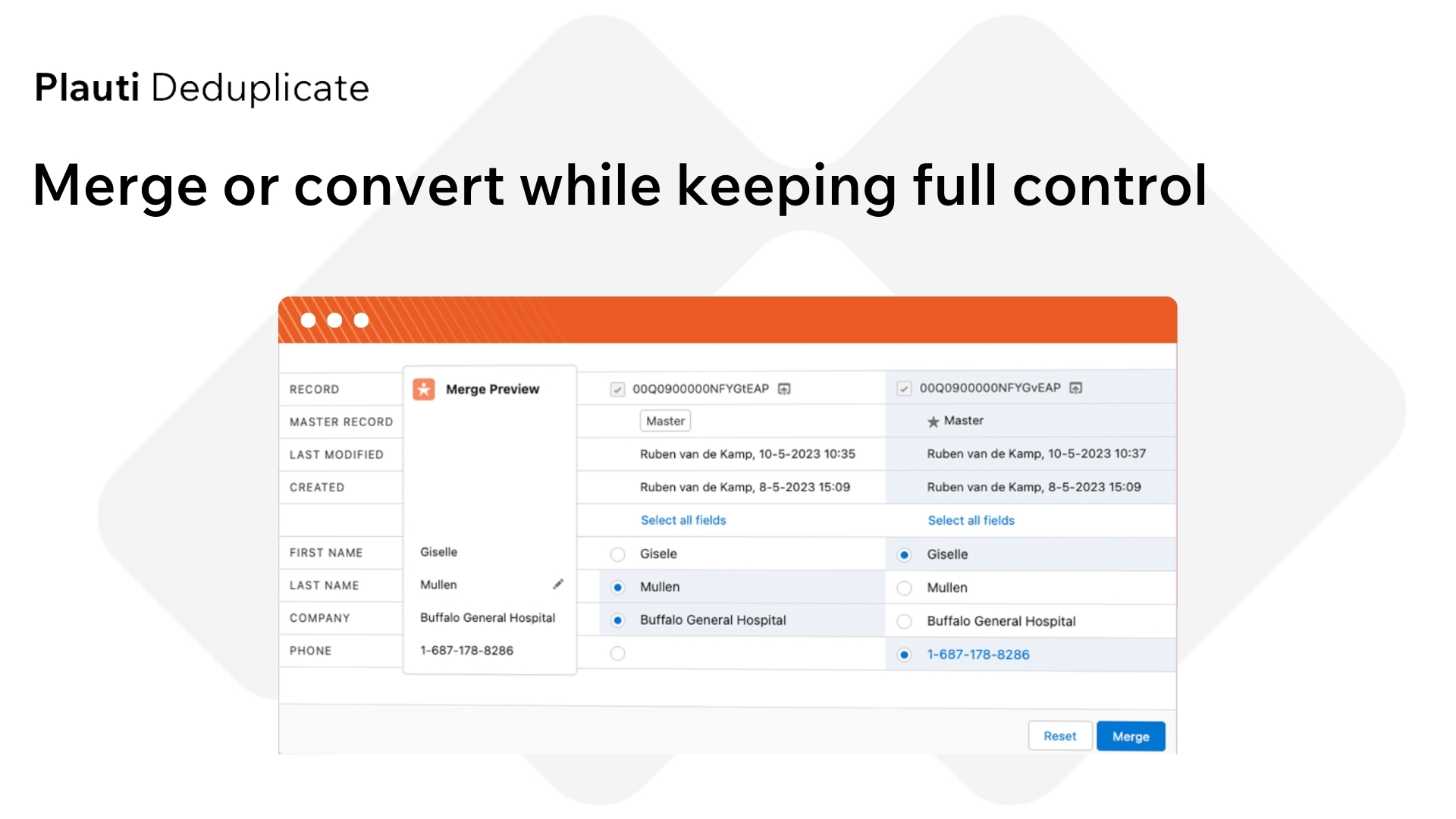Select Mullen radio in the first record column

click(x=618, y=588)
